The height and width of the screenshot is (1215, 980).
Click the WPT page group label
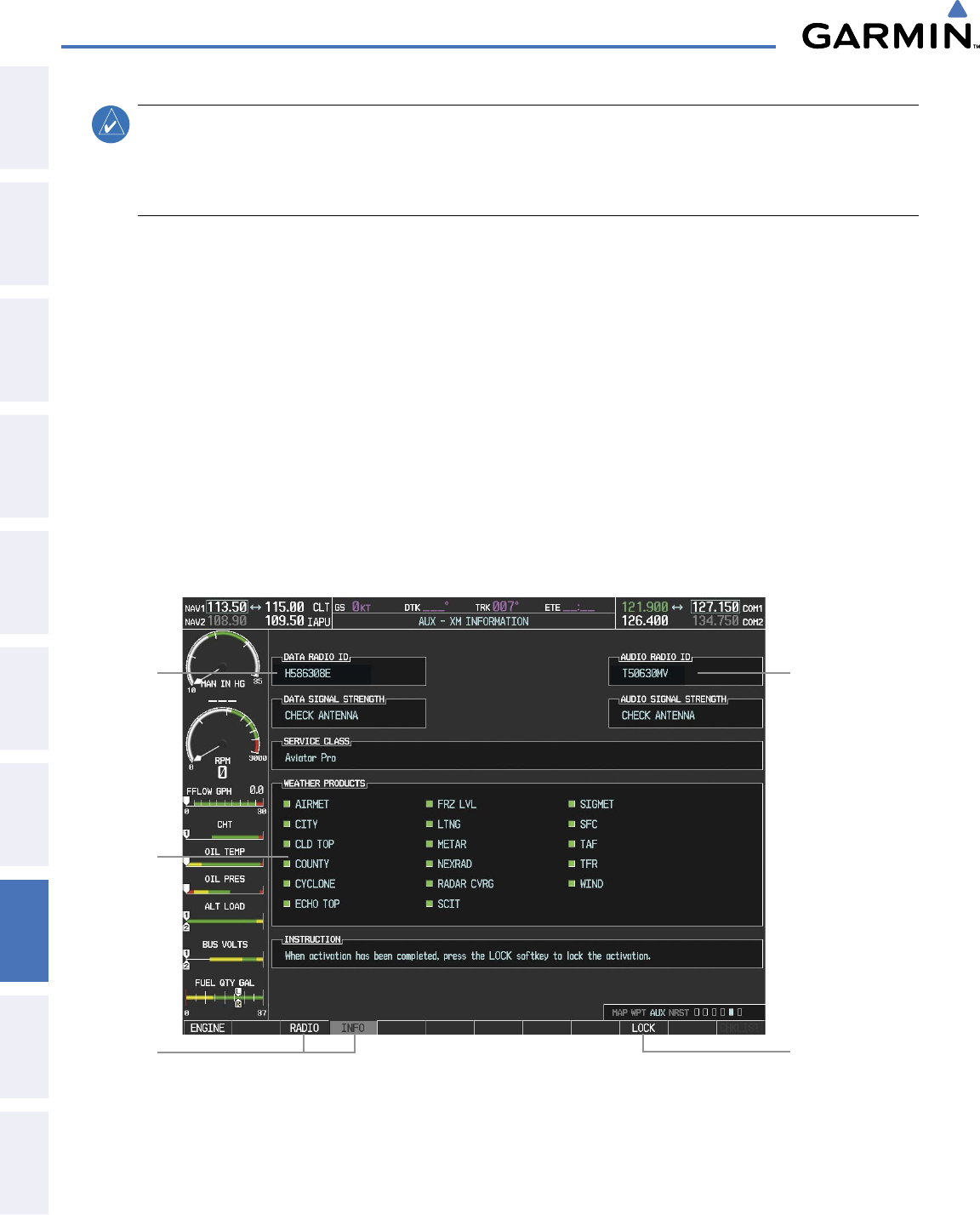tap(639, 1012)
